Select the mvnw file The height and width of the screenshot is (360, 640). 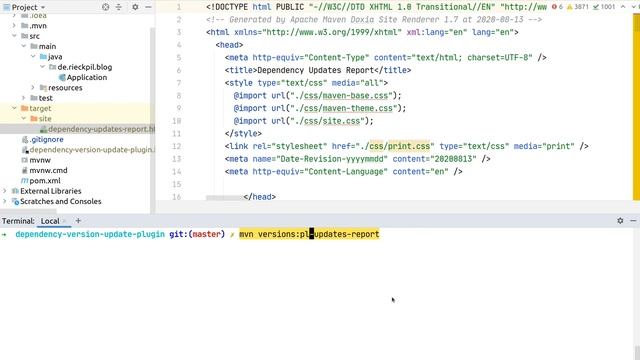(x=40, y=160)
